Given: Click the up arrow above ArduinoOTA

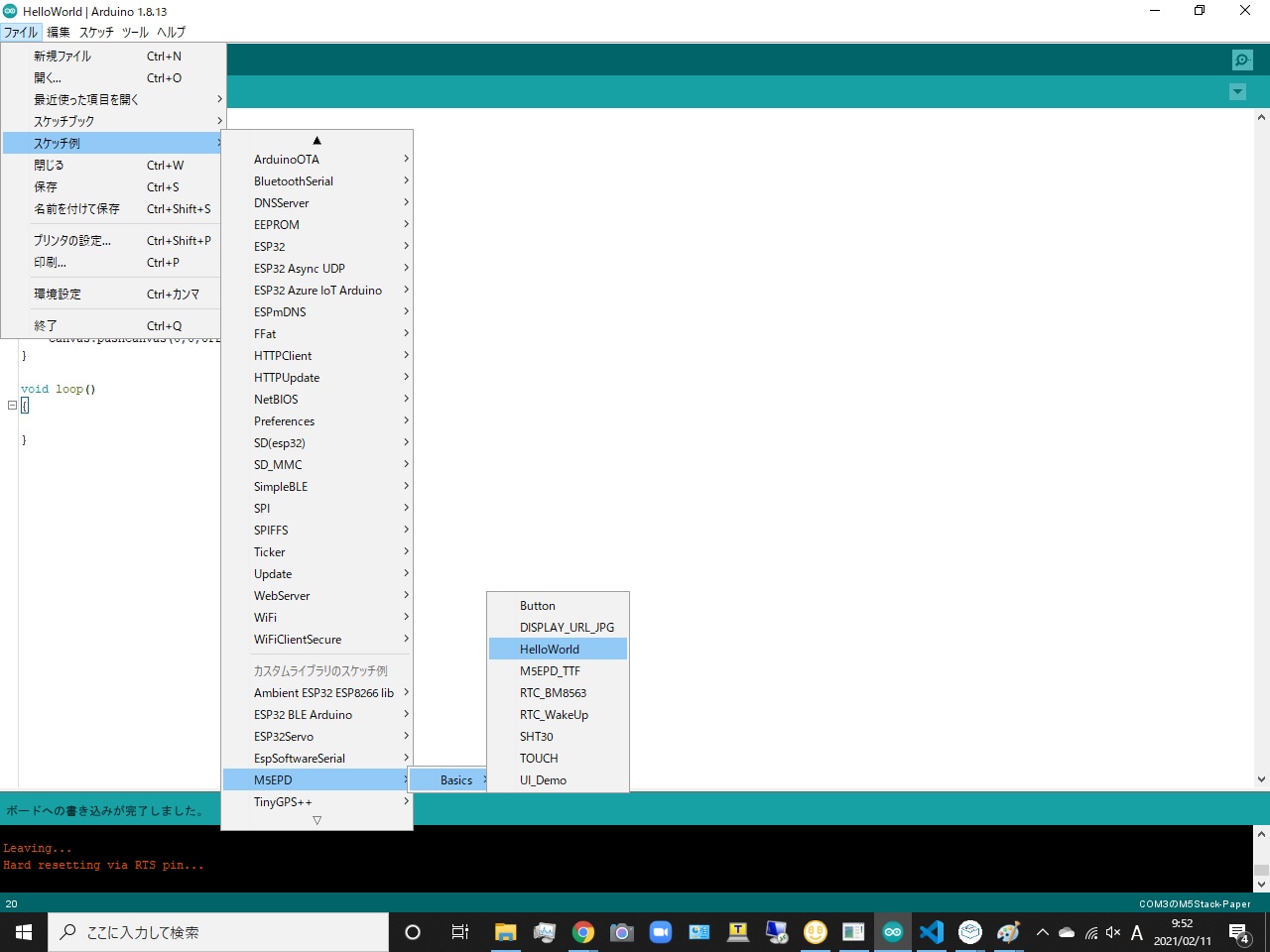Looking at the screenshot, I should tap(317, 141).
